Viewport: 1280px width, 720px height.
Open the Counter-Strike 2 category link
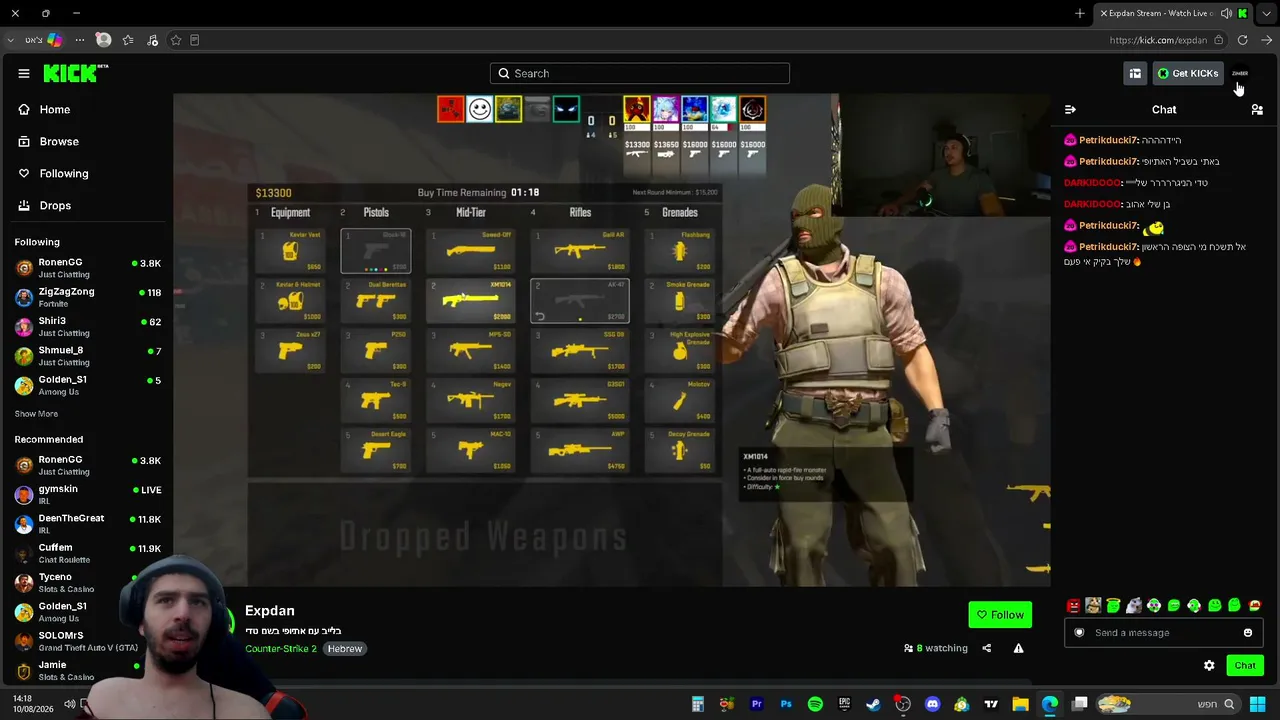(281, 649)
